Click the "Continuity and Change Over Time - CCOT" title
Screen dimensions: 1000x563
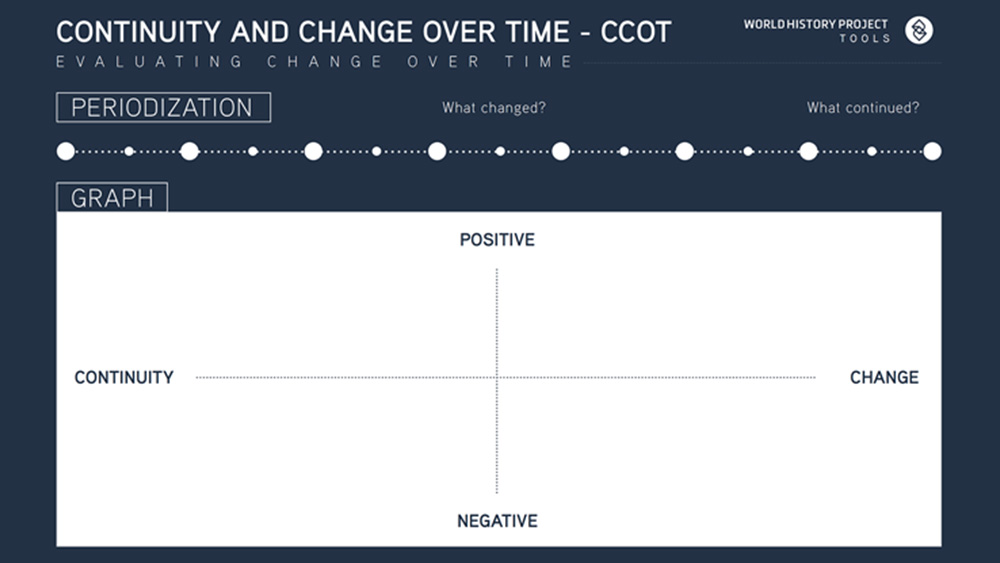click(x=363, y=31)
